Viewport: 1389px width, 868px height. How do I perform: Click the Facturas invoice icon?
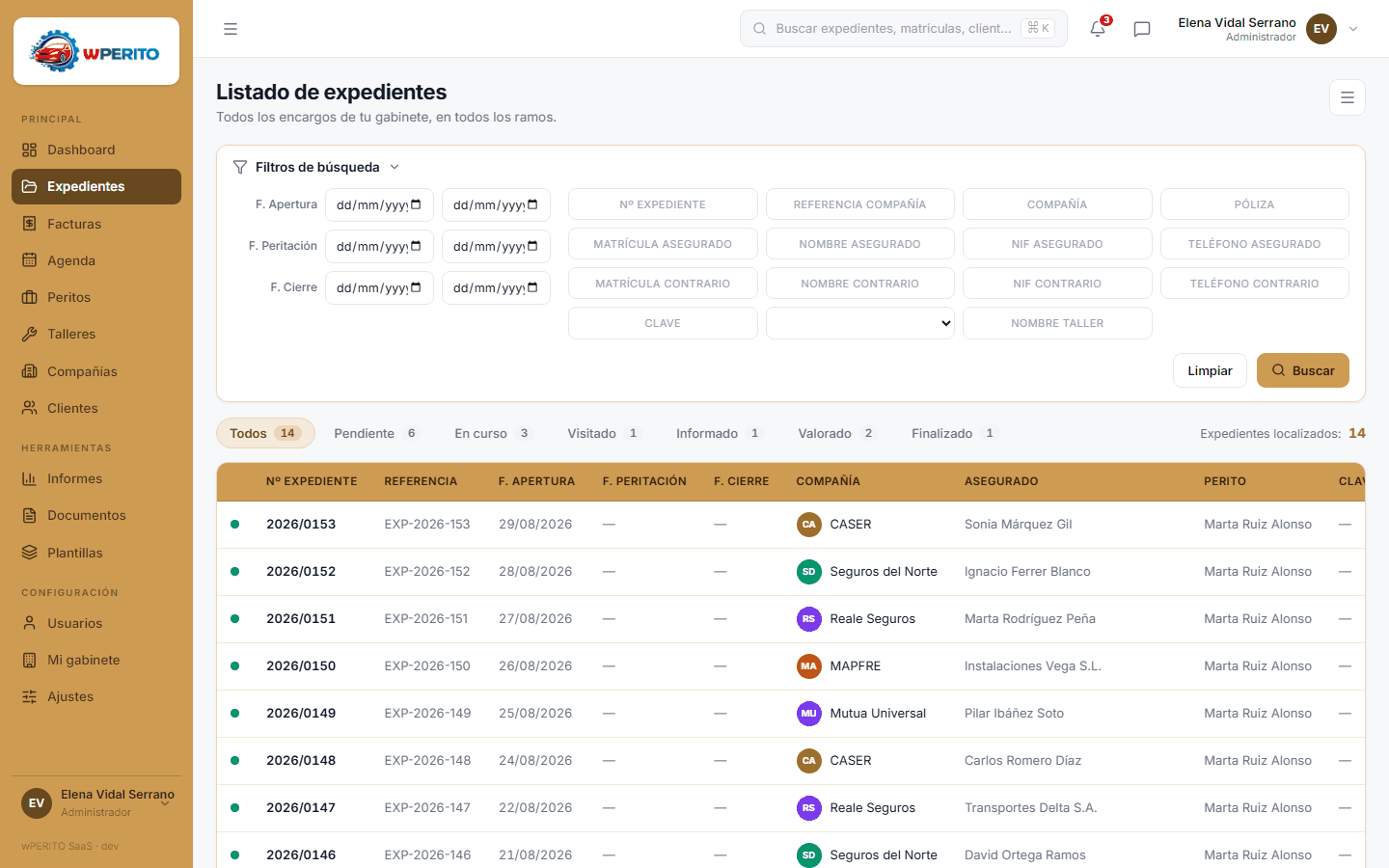pos(30,224)
